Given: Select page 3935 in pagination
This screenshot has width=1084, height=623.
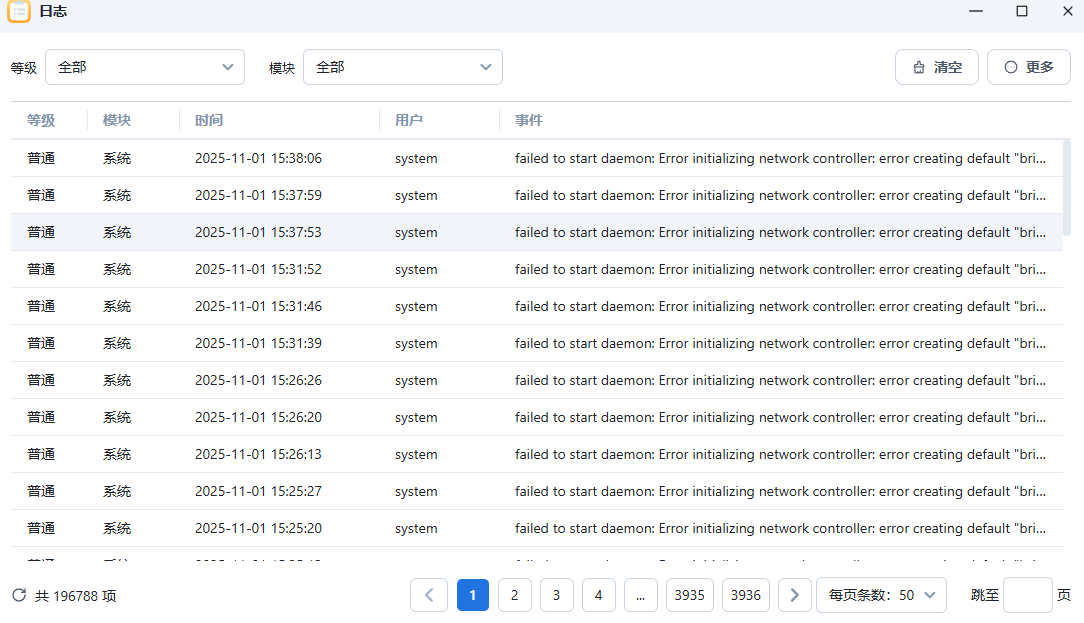Looking at the screenshot, I should click(689, 594).
